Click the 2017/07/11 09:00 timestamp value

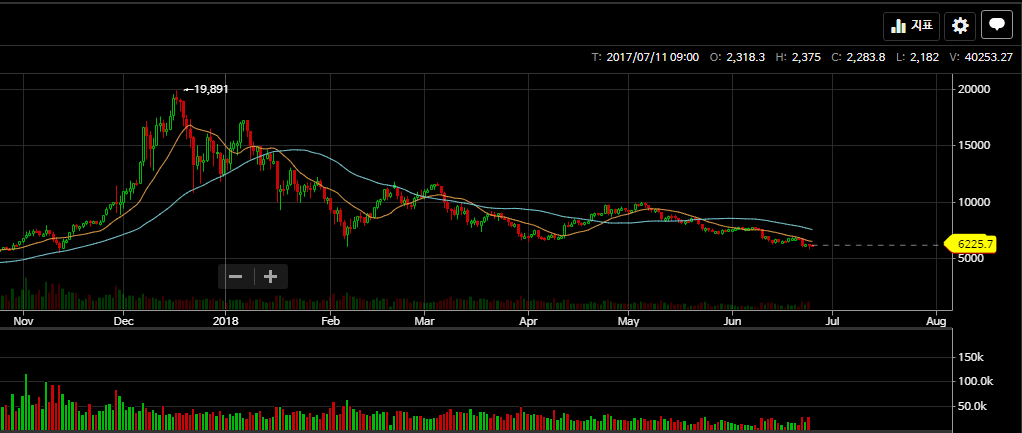coord(652,57)
